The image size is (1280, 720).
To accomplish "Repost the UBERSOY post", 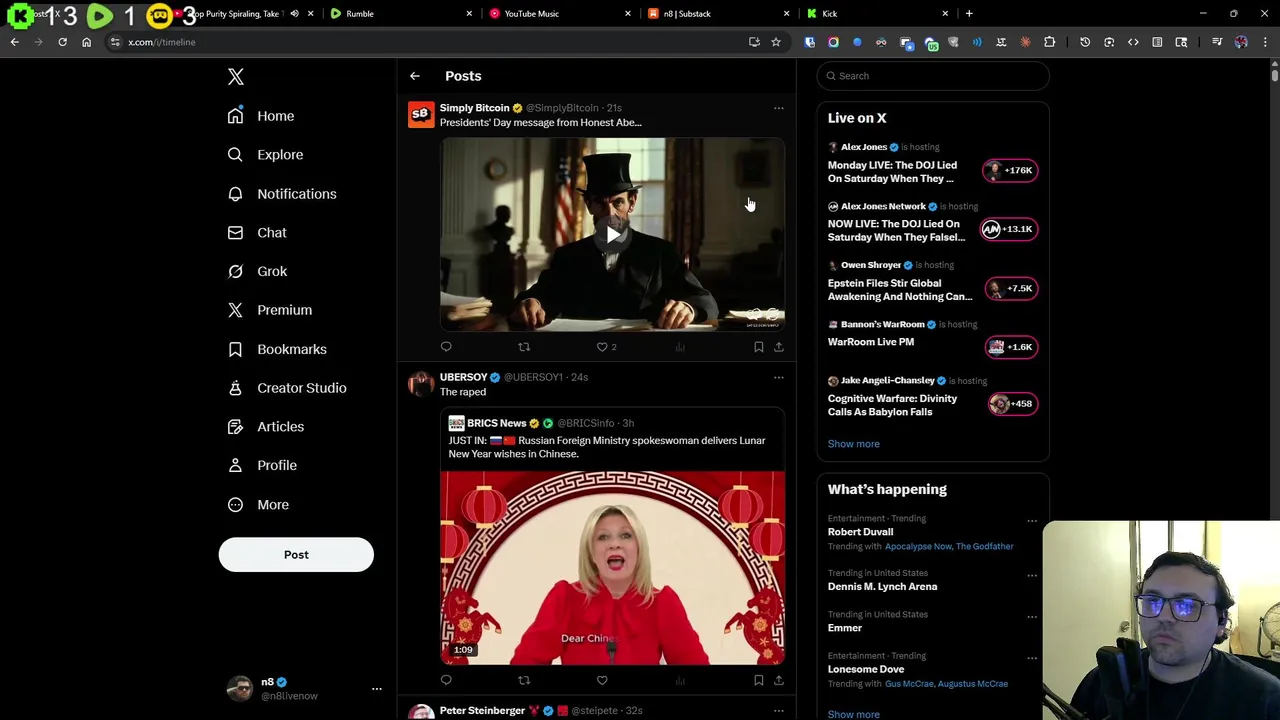I will [524, 680].
